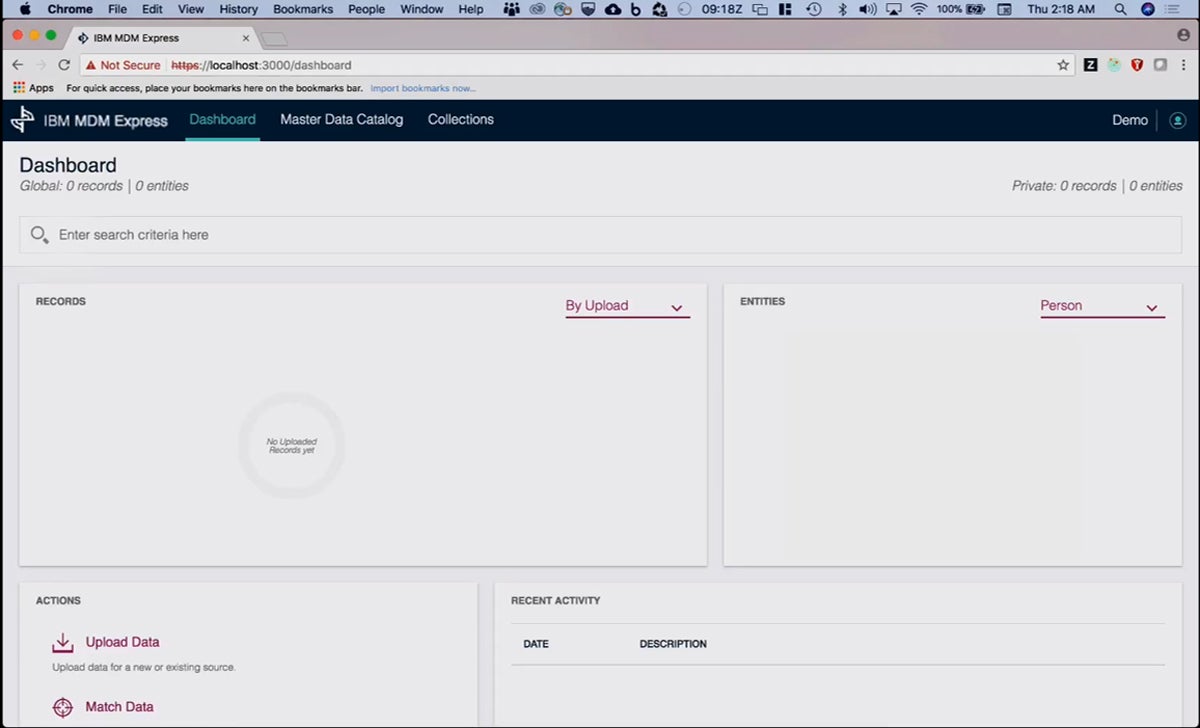
Task: Switch to the Dashboard tab
Action: [x=222, y=120]
